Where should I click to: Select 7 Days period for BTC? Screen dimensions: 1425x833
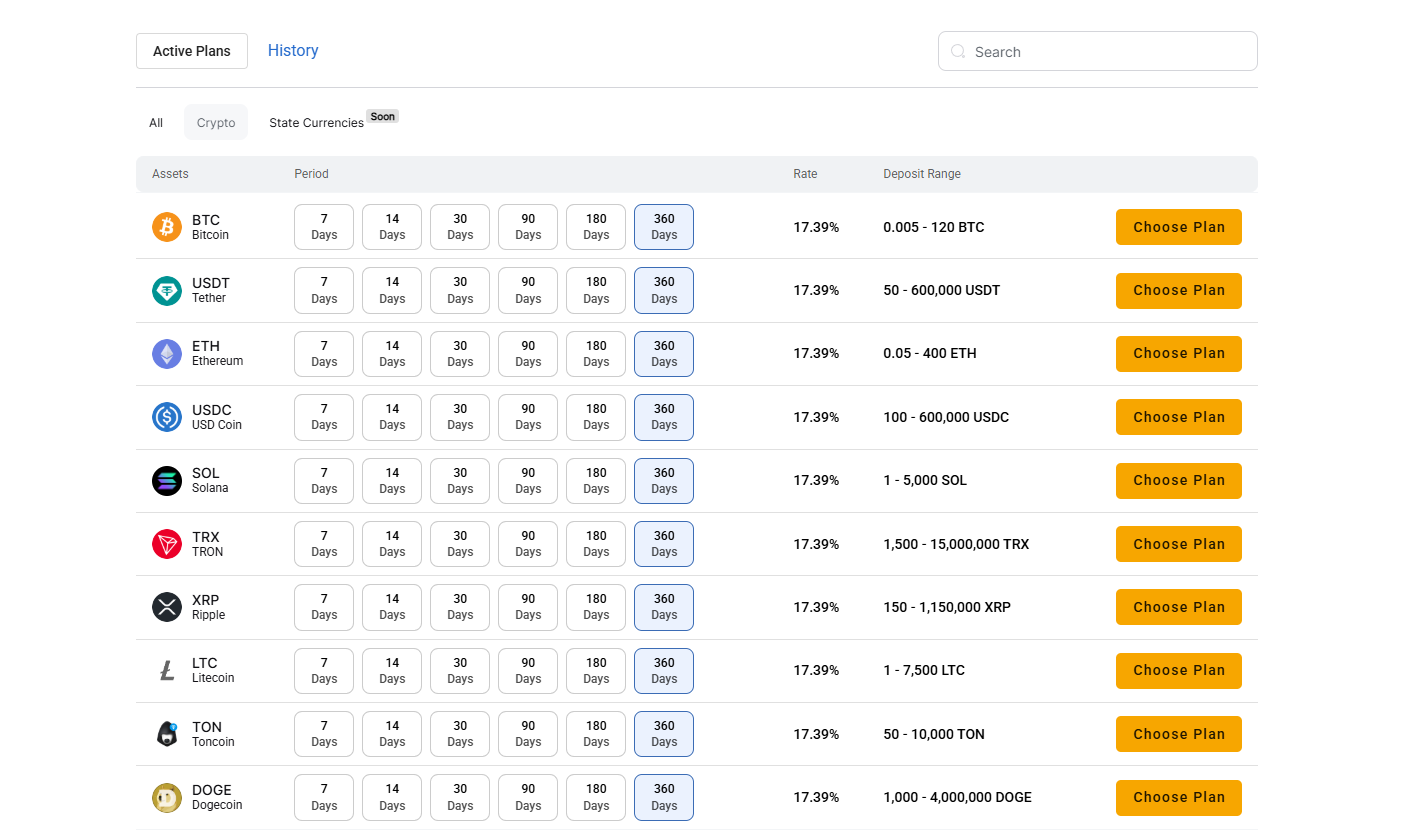(324, 227)
